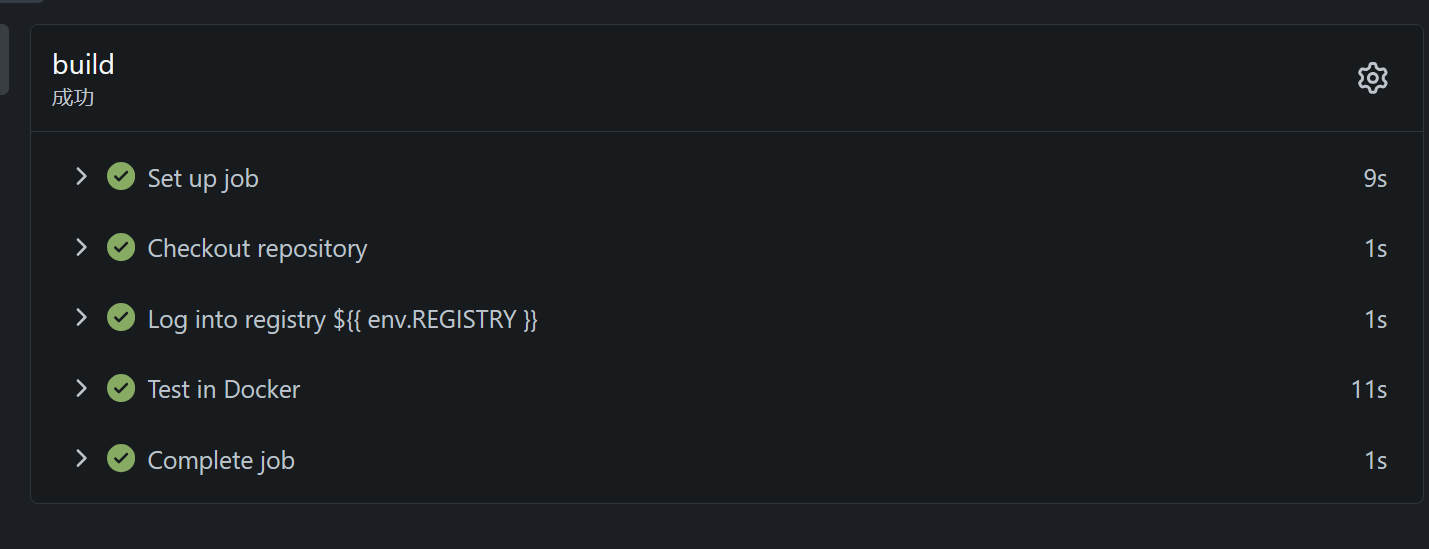Expand the Checkout repository step chevron

tap(81, 247)
